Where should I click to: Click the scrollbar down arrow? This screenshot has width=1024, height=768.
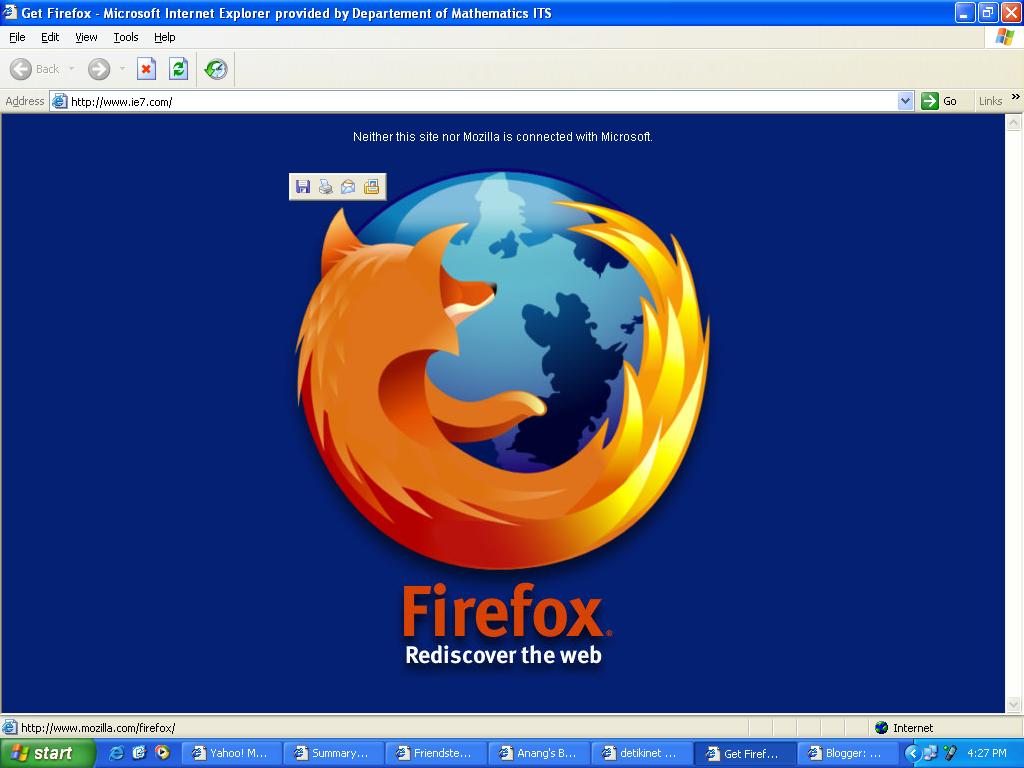[x=1014, y=704]
